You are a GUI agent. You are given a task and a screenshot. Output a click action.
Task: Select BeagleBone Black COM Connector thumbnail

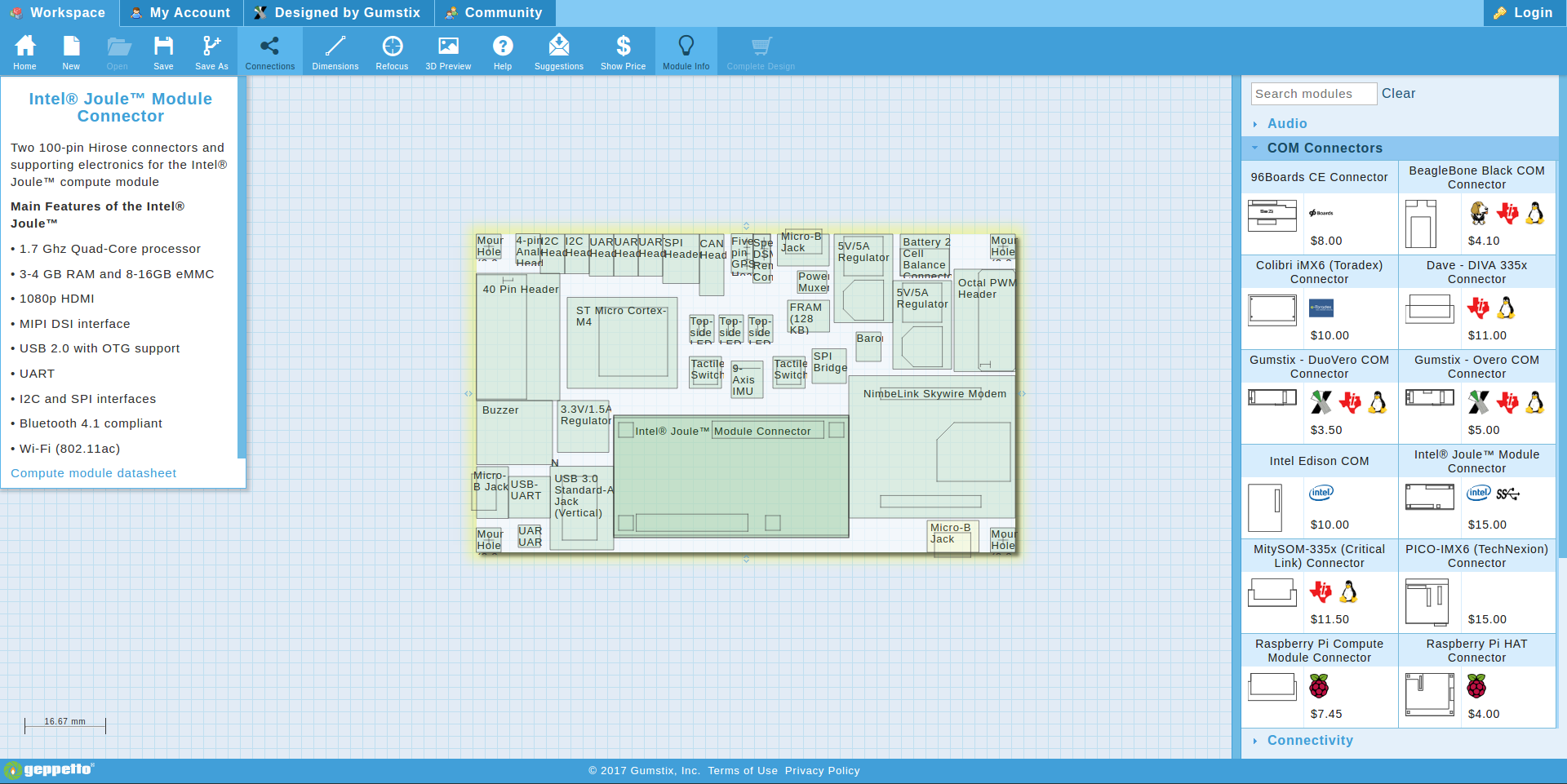pyautogui.click(x=1421, y=224)
